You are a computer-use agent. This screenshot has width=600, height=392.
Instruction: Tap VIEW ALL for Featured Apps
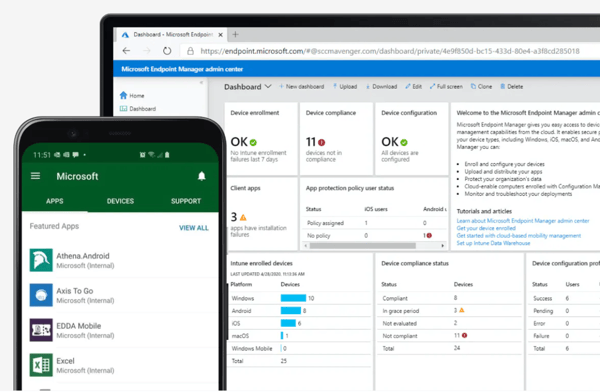tap(194, 228)
